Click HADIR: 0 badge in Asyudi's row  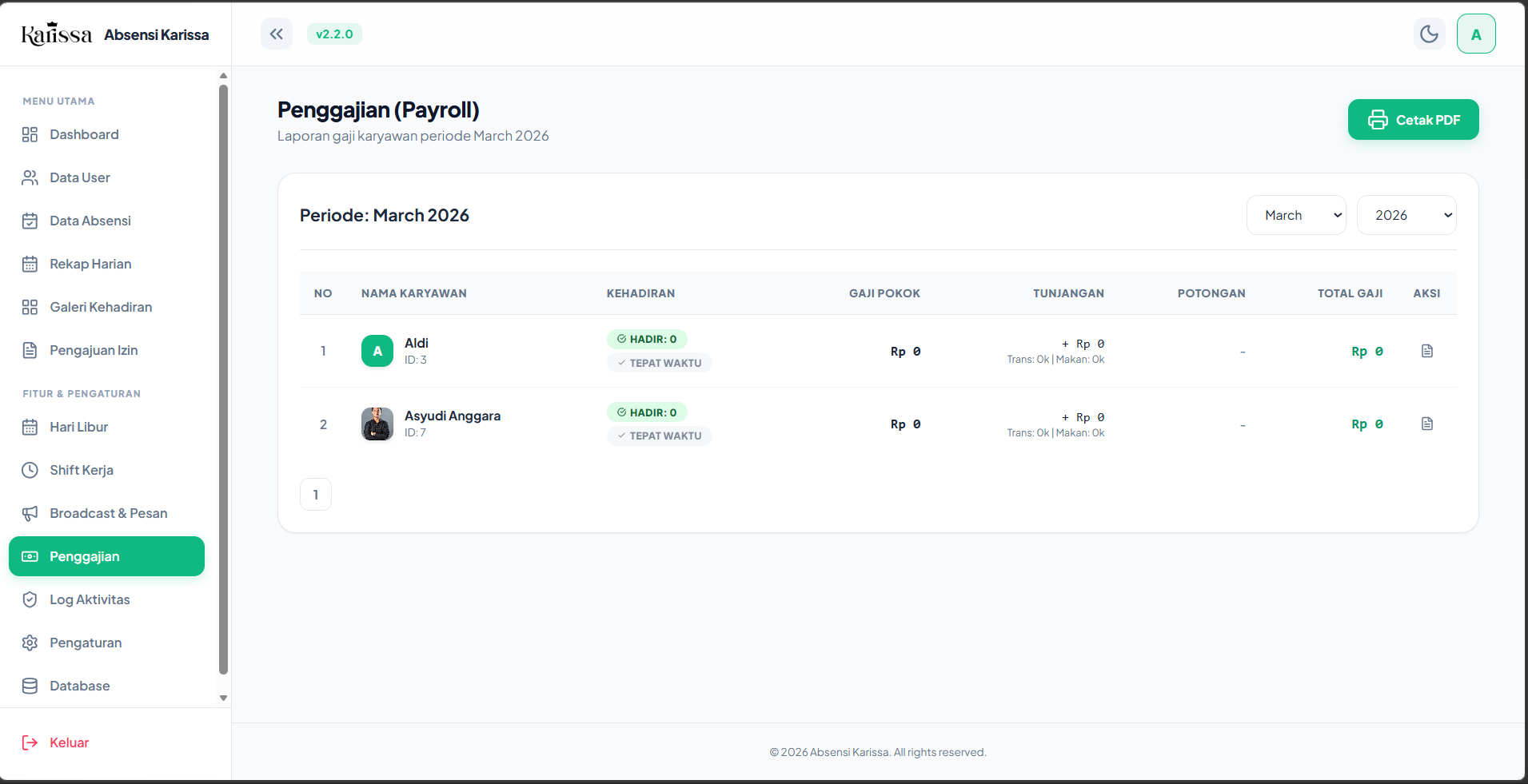[647, 412]
